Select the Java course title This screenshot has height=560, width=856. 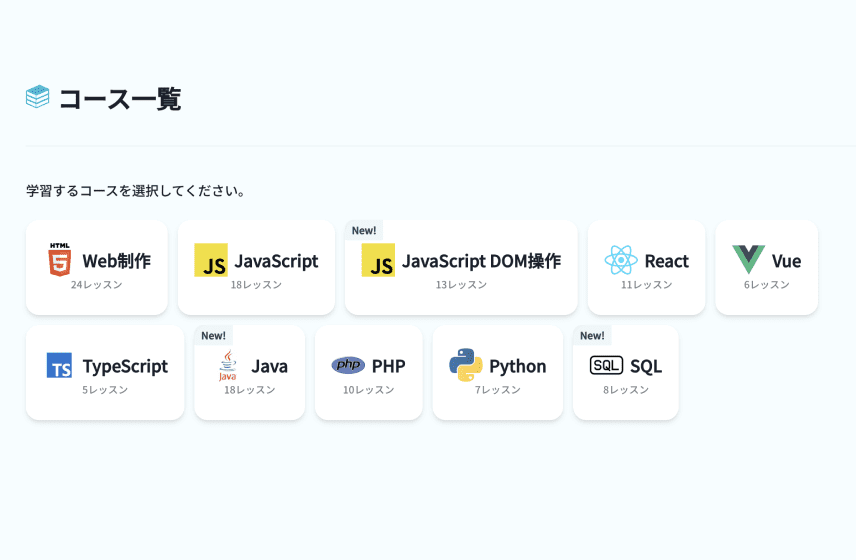(269, 366)
